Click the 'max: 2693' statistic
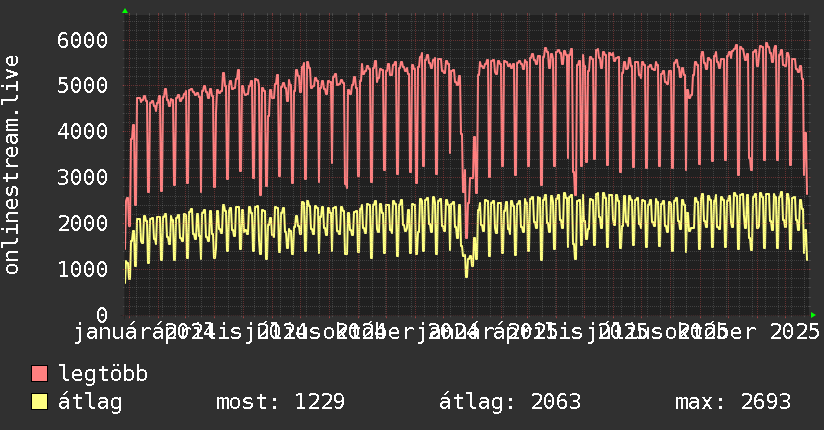Viewport: 824px width, 430px height. [x=733, y=402]
